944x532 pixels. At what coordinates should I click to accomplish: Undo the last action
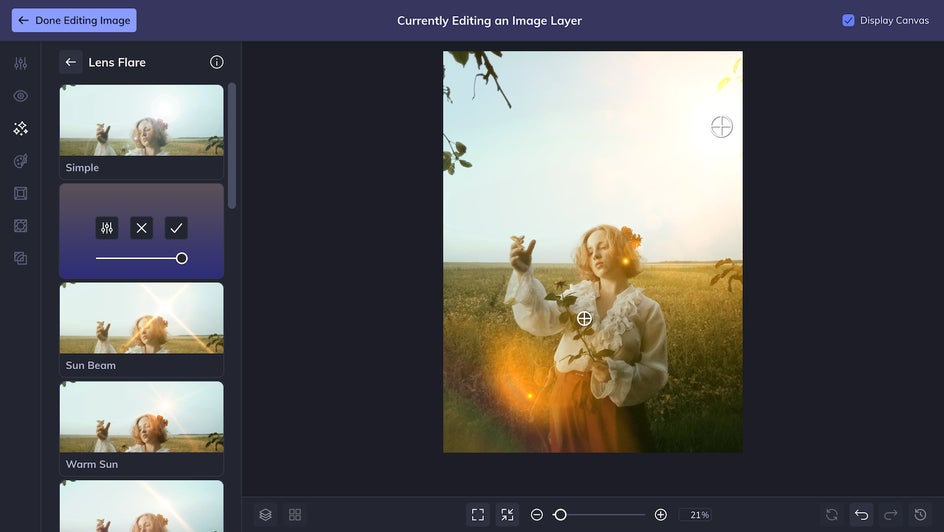click(862, 515)
